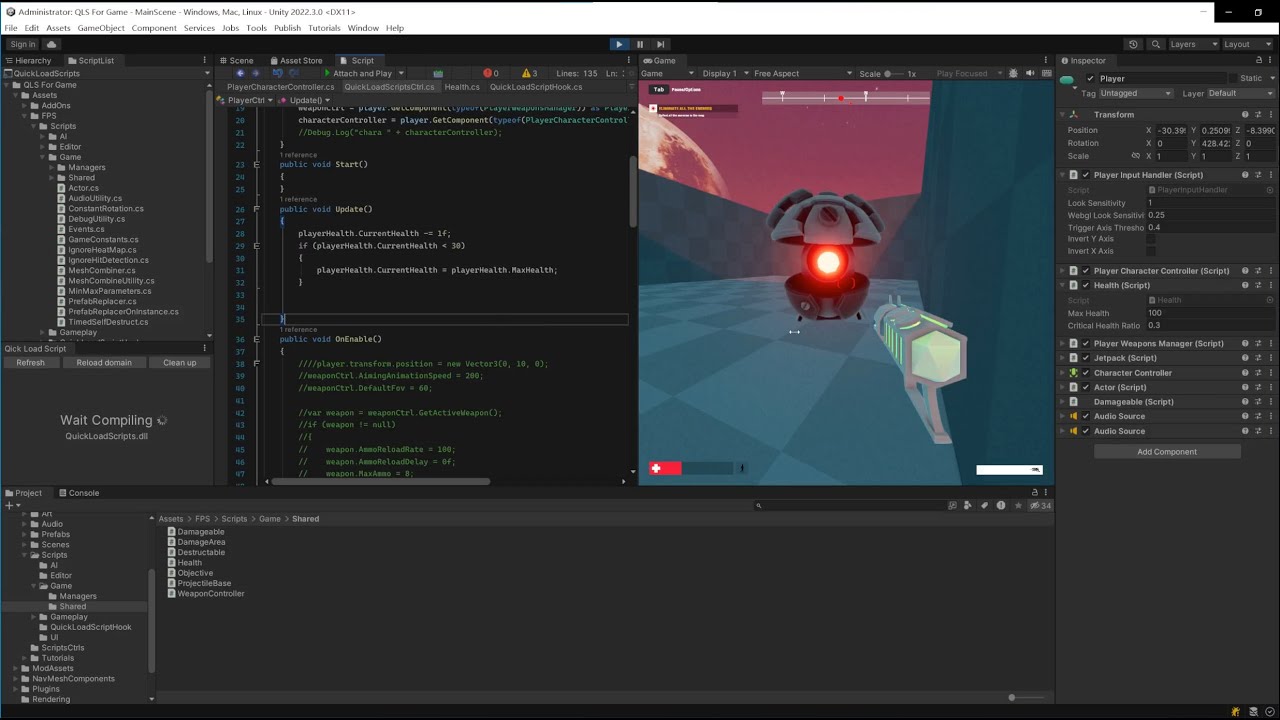
Task: Disable the Character Controller component checkbox
Action: click(1086, 373)
